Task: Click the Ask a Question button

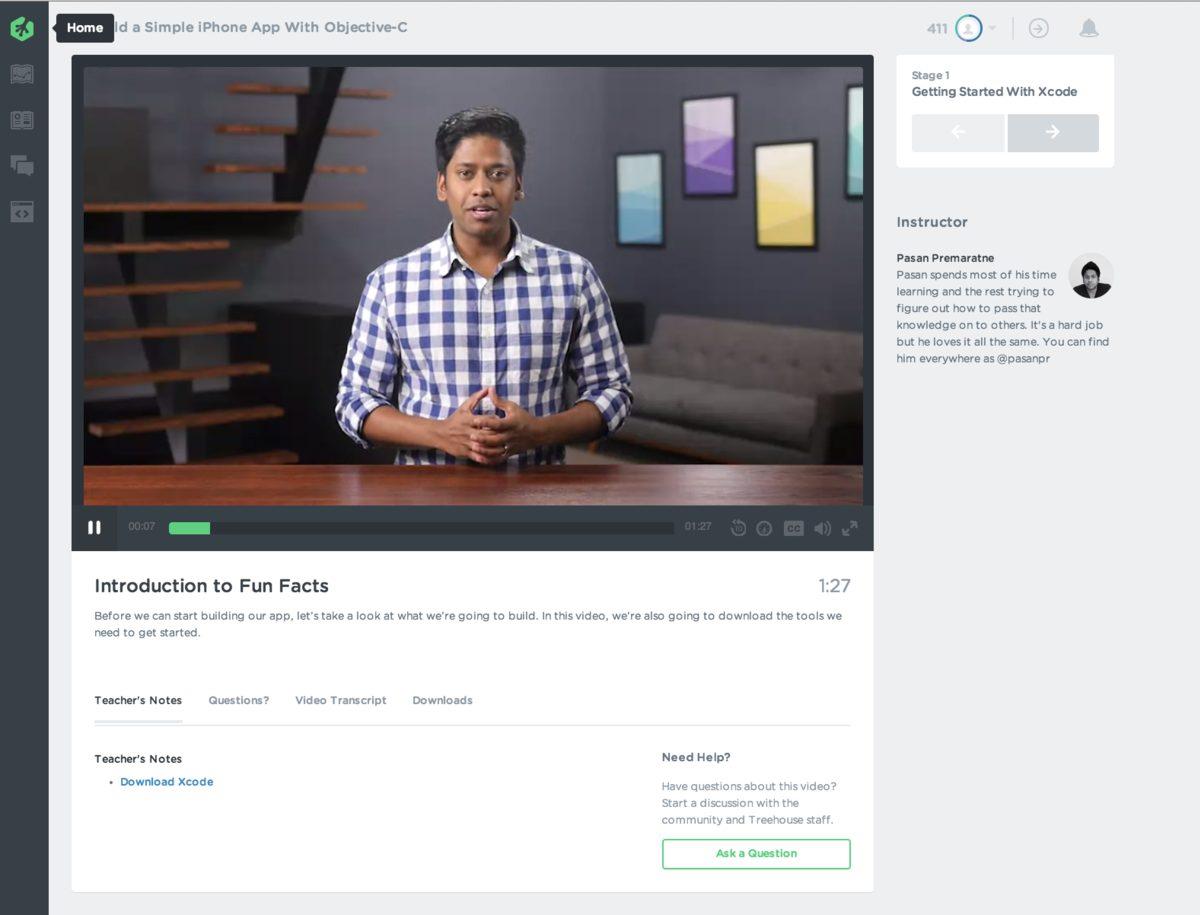Action: click(756, 854)
